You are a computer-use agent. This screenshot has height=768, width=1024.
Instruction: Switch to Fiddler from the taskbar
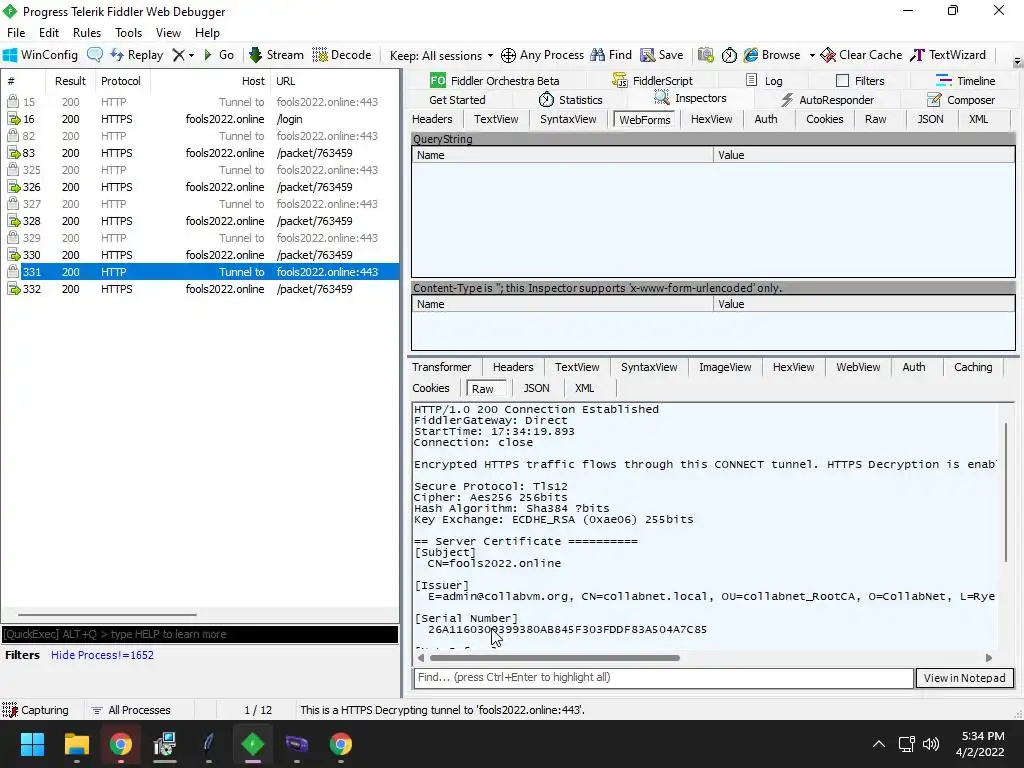click(253, 744)
